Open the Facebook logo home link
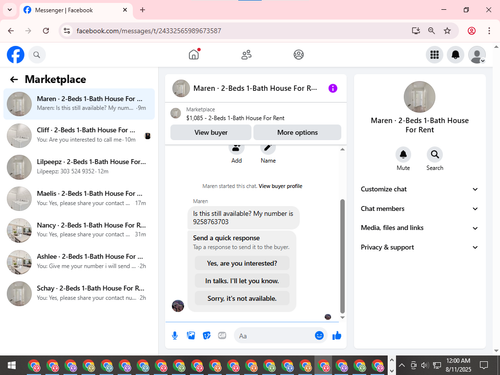This screenshot has width=500, height=375. pos(15,55)
